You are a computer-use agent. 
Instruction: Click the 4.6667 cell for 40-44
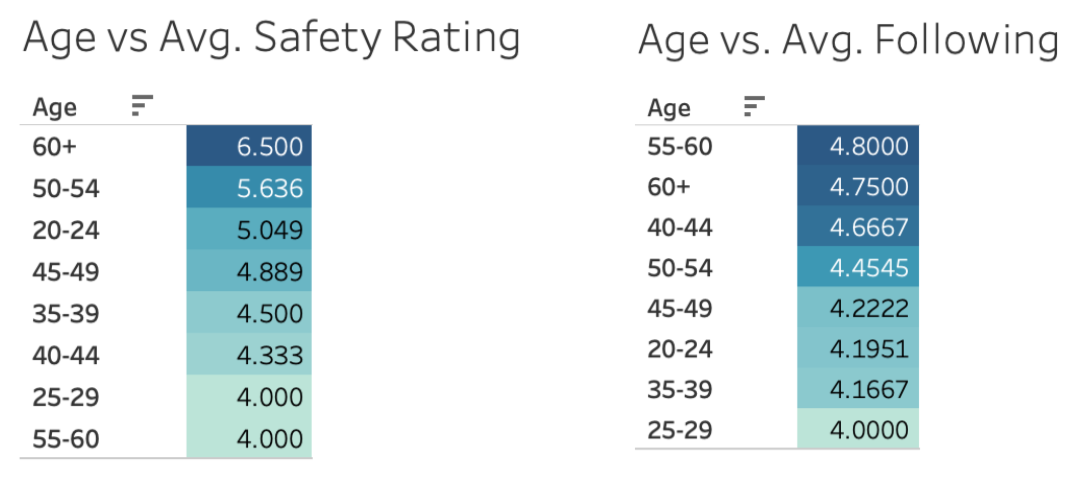coord(858,226)
